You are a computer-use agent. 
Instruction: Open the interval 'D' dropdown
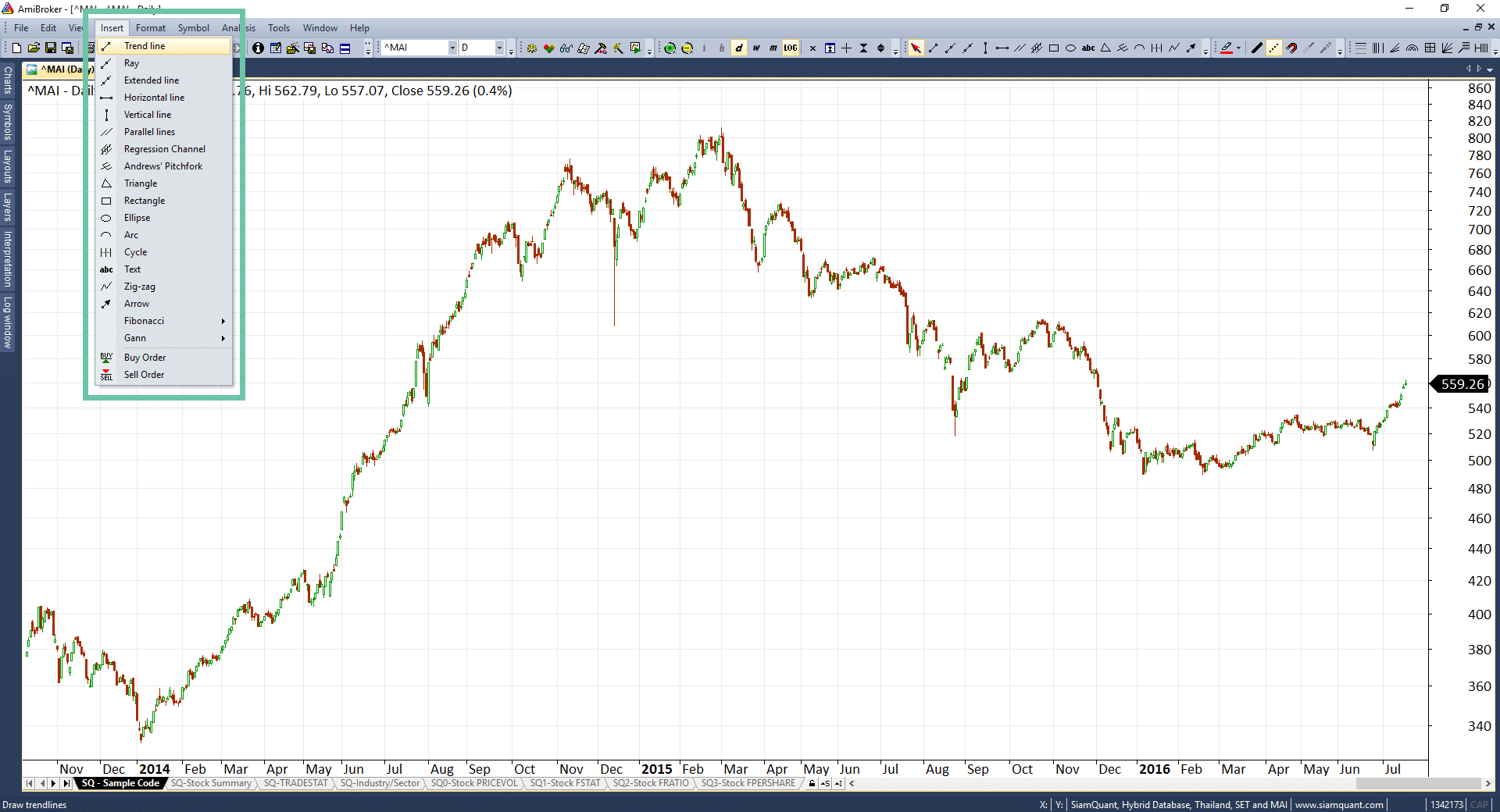tap(499, 48)
